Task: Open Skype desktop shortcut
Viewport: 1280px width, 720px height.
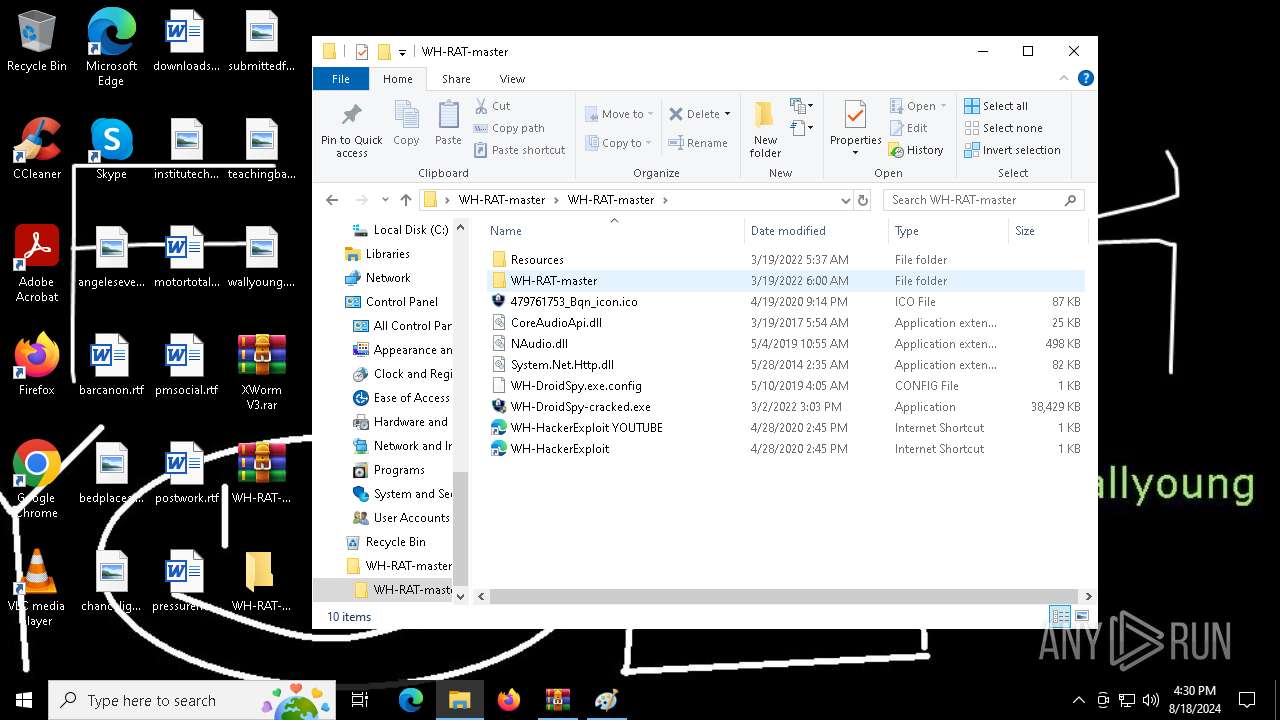Action: coord(111,149)
